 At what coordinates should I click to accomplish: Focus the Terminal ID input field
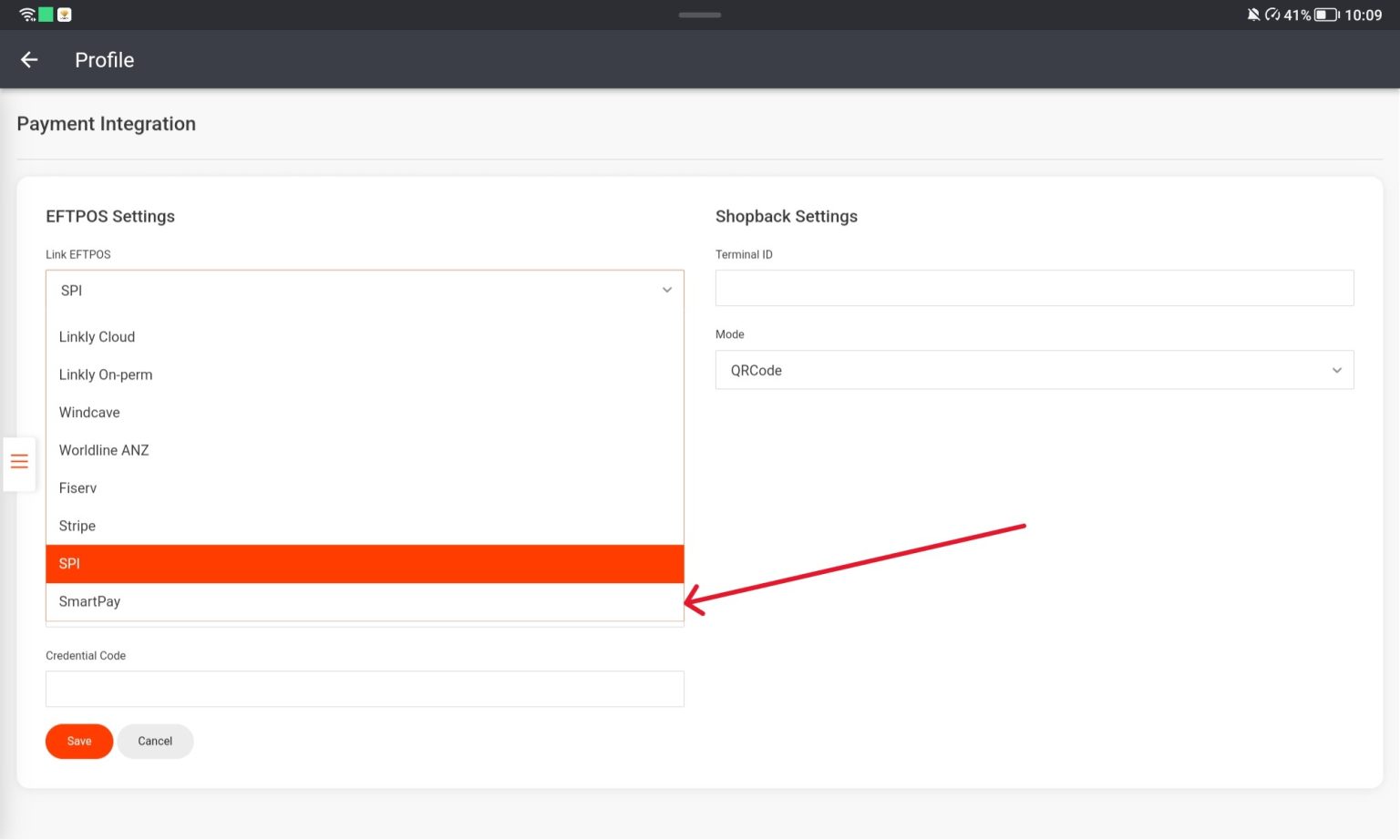point(1034,289)
